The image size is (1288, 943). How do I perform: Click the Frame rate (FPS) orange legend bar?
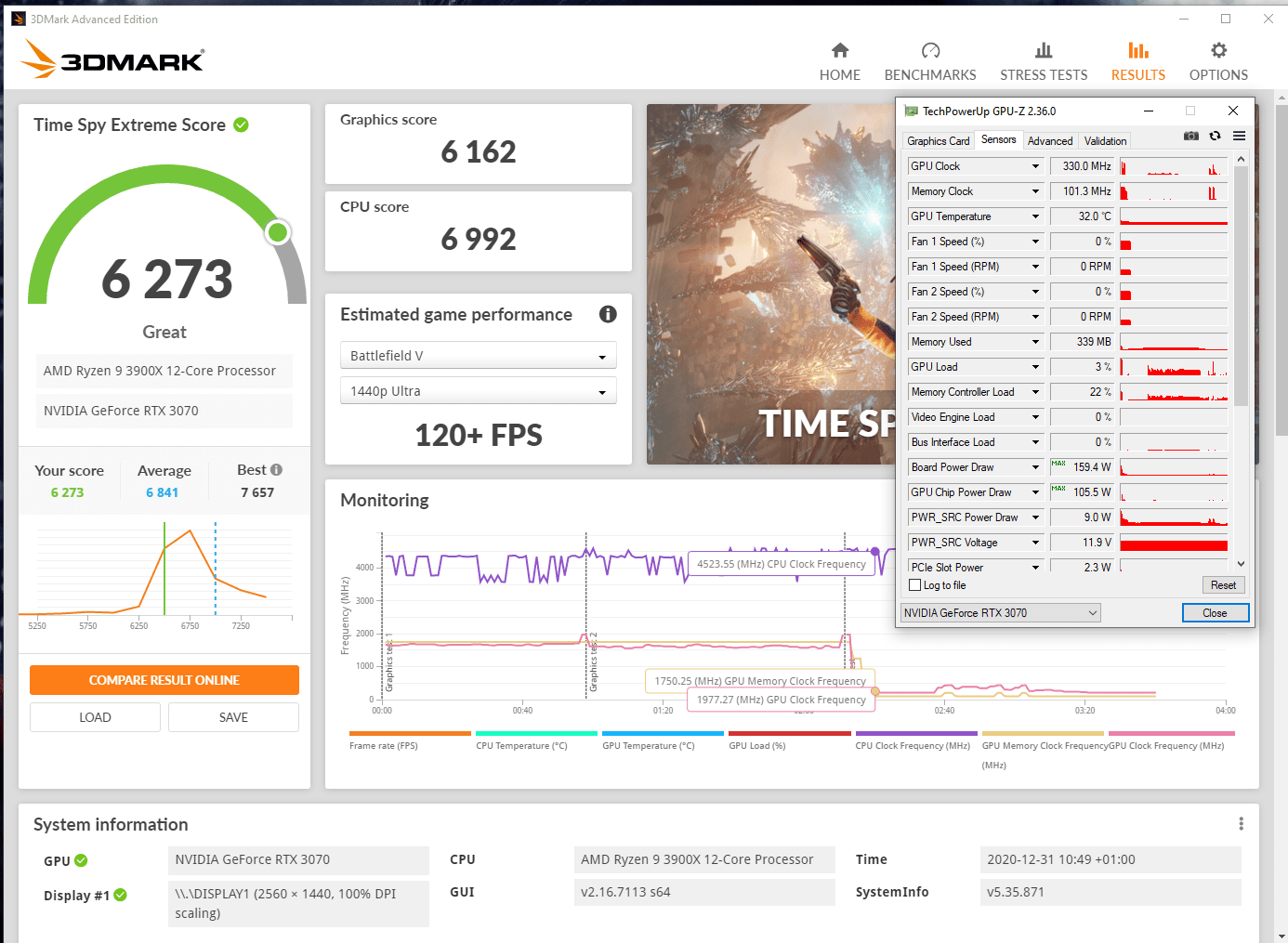(x=410, y=733)
